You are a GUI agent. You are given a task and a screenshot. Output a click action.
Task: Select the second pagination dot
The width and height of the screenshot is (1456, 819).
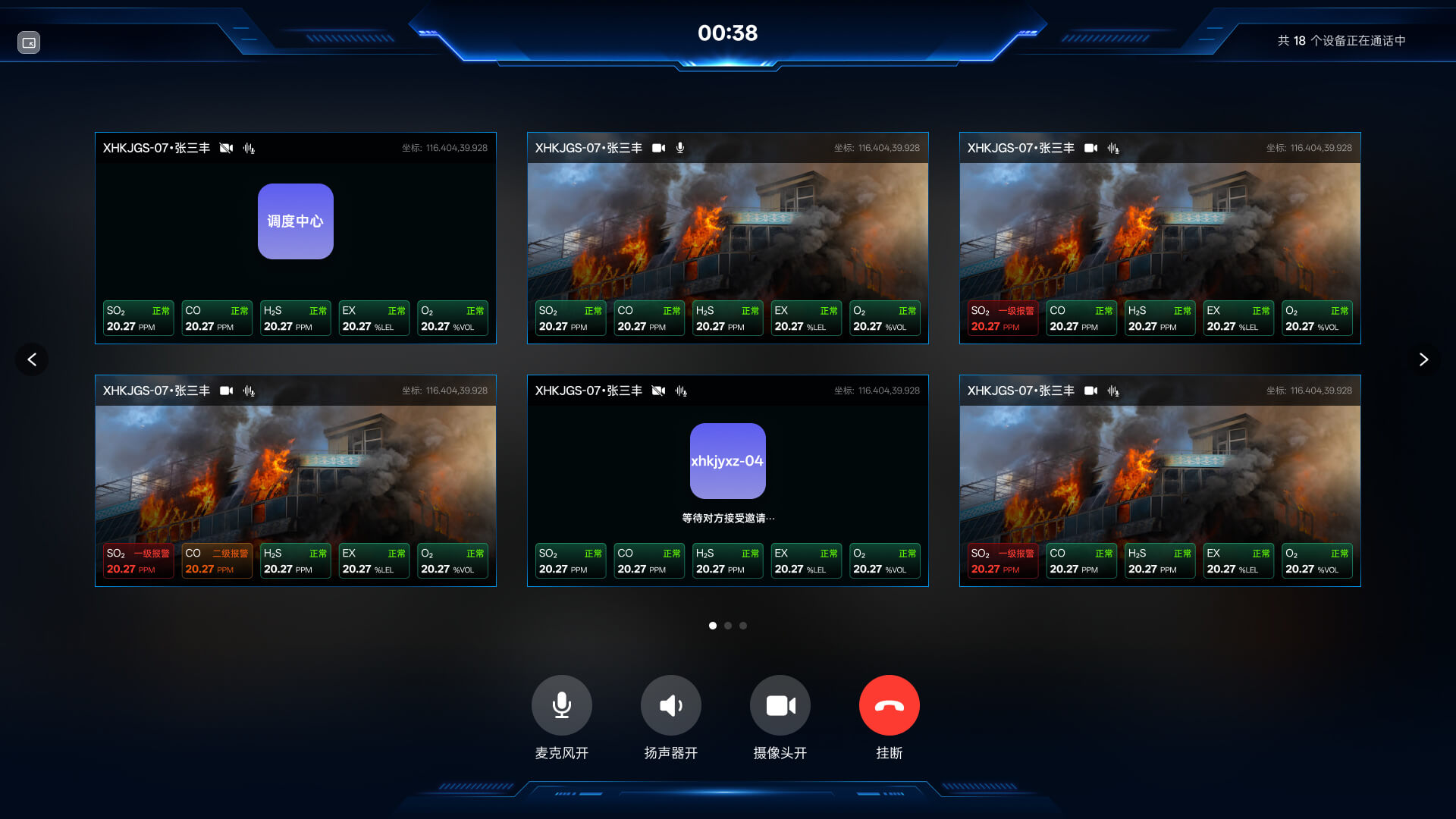728,626
